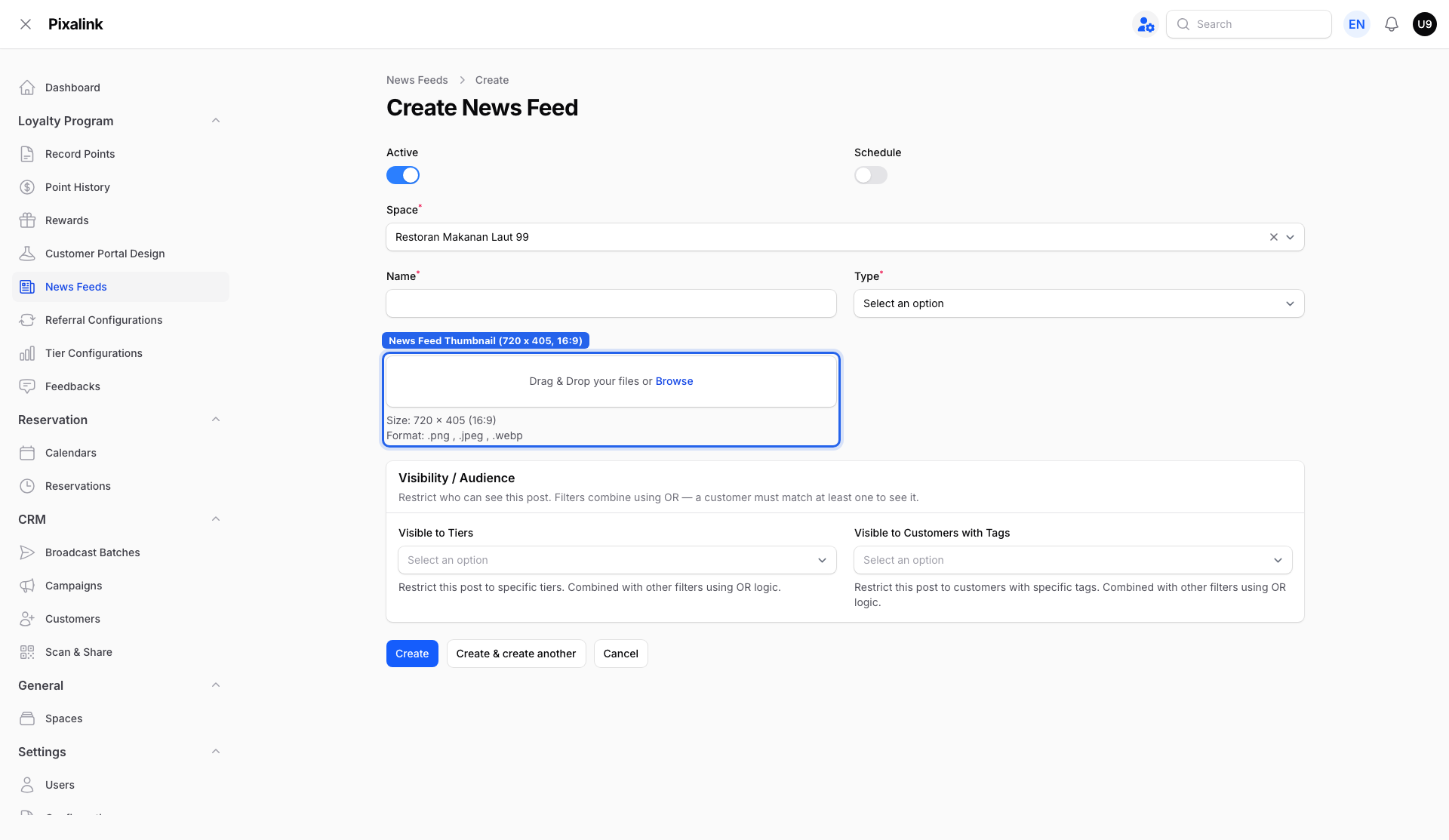Image resolution: width=1449 pixels, height=840 pixels.
Task: Go to Spaces under General
Action: pos(121,718)
